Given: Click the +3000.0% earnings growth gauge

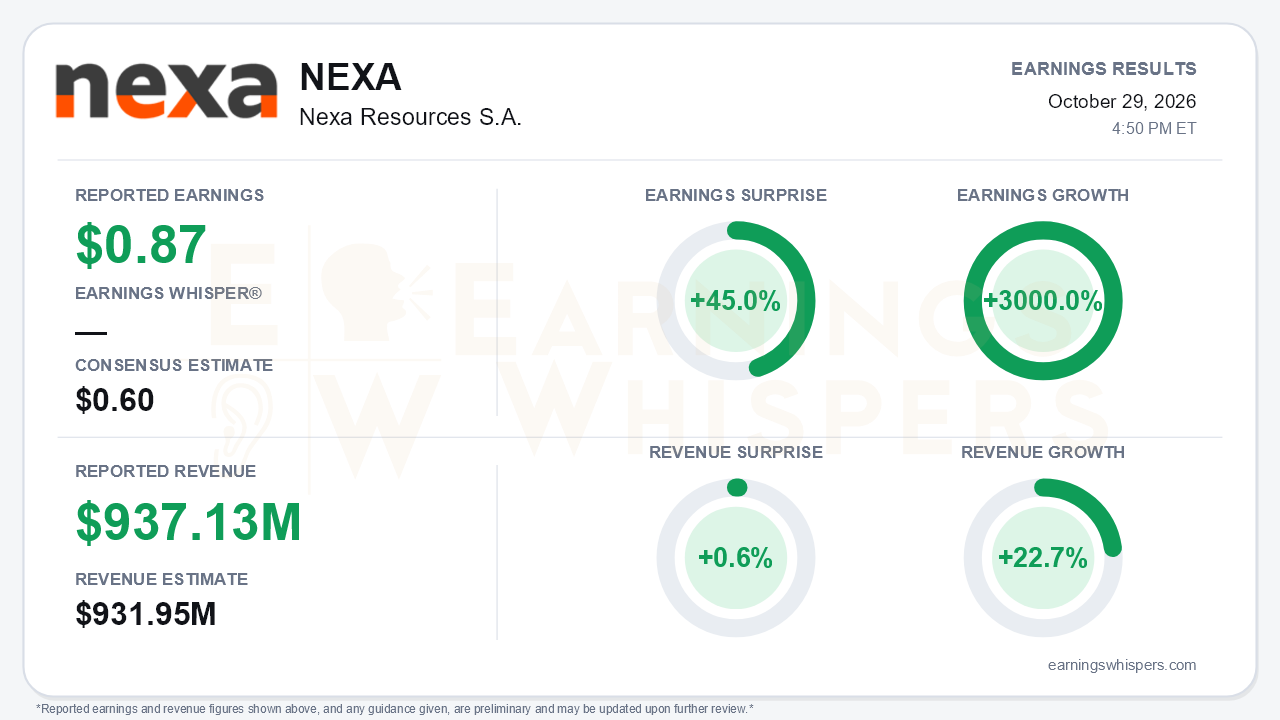Looking at the screenshot, I should coord(1043,301).
